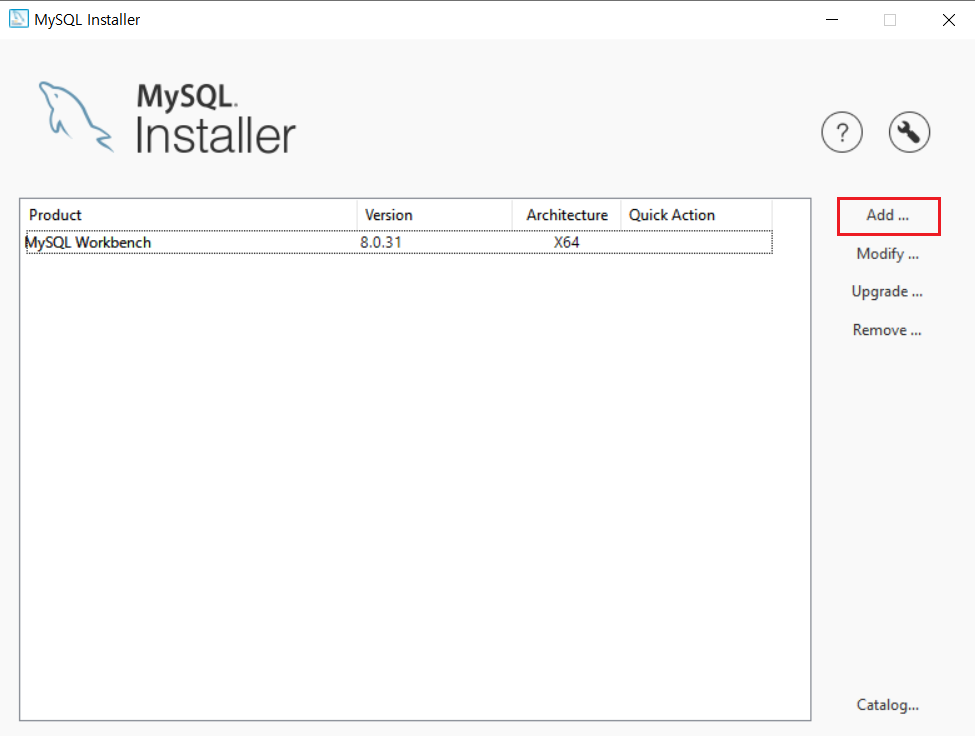
Task: Minimize the MySQL Installer window
Action: [x=831, y=20]
